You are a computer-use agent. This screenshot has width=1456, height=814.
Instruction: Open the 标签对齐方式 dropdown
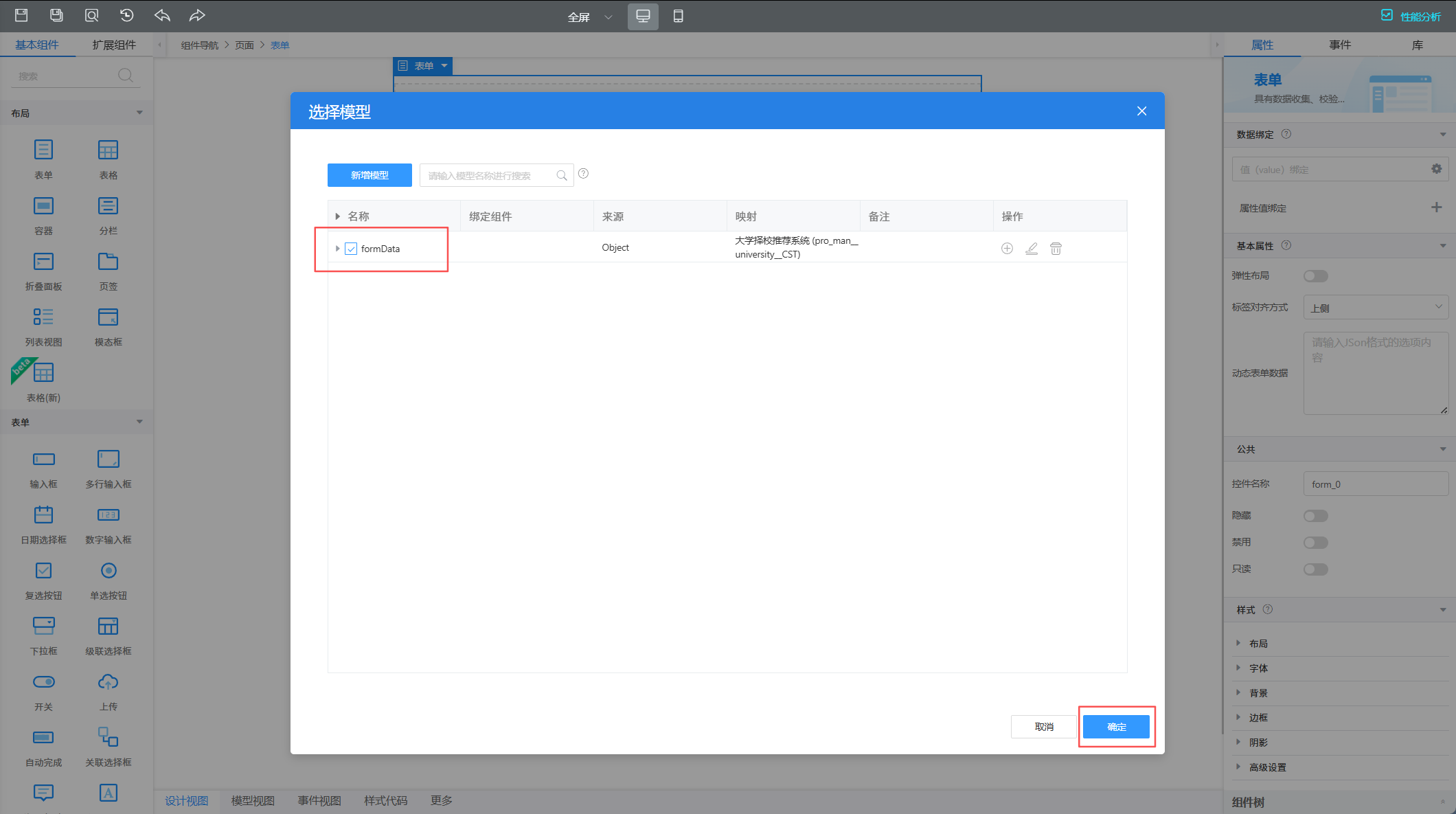point(1376,308)
